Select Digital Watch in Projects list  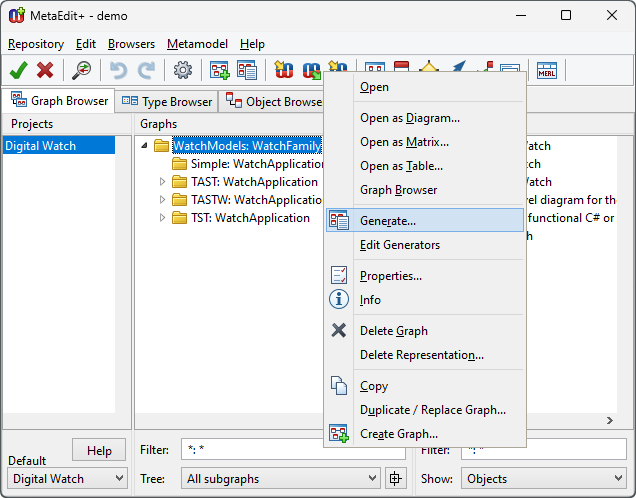[39, 146]
